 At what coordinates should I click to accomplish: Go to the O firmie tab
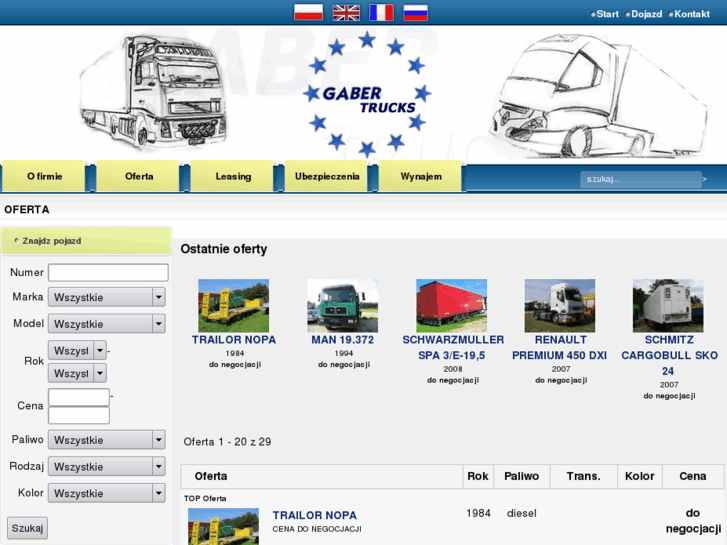(x=44, y=176)
